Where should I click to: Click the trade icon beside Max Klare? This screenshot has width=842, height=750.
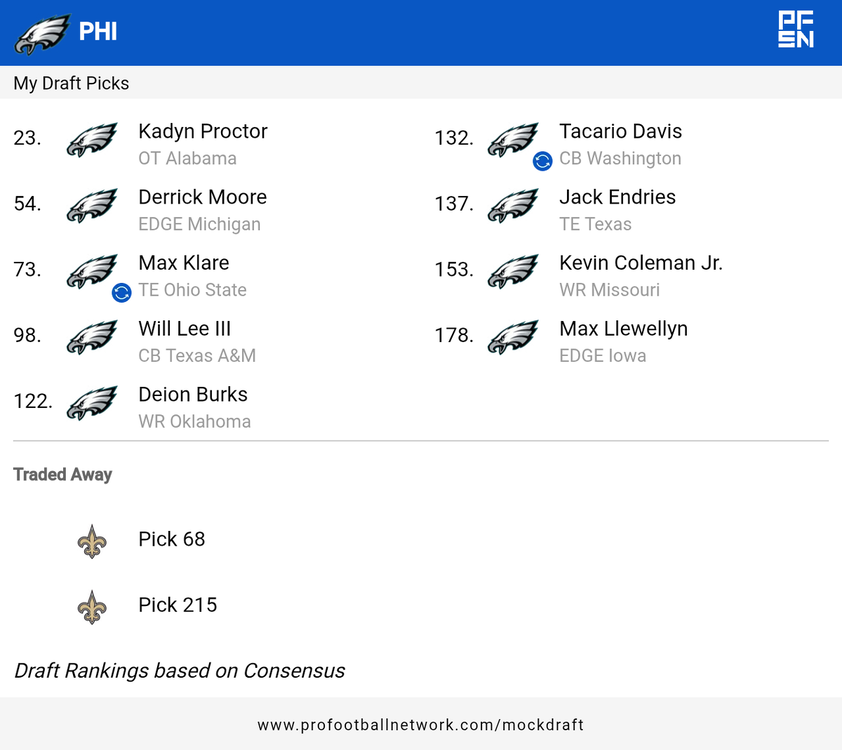coord(121,292)
